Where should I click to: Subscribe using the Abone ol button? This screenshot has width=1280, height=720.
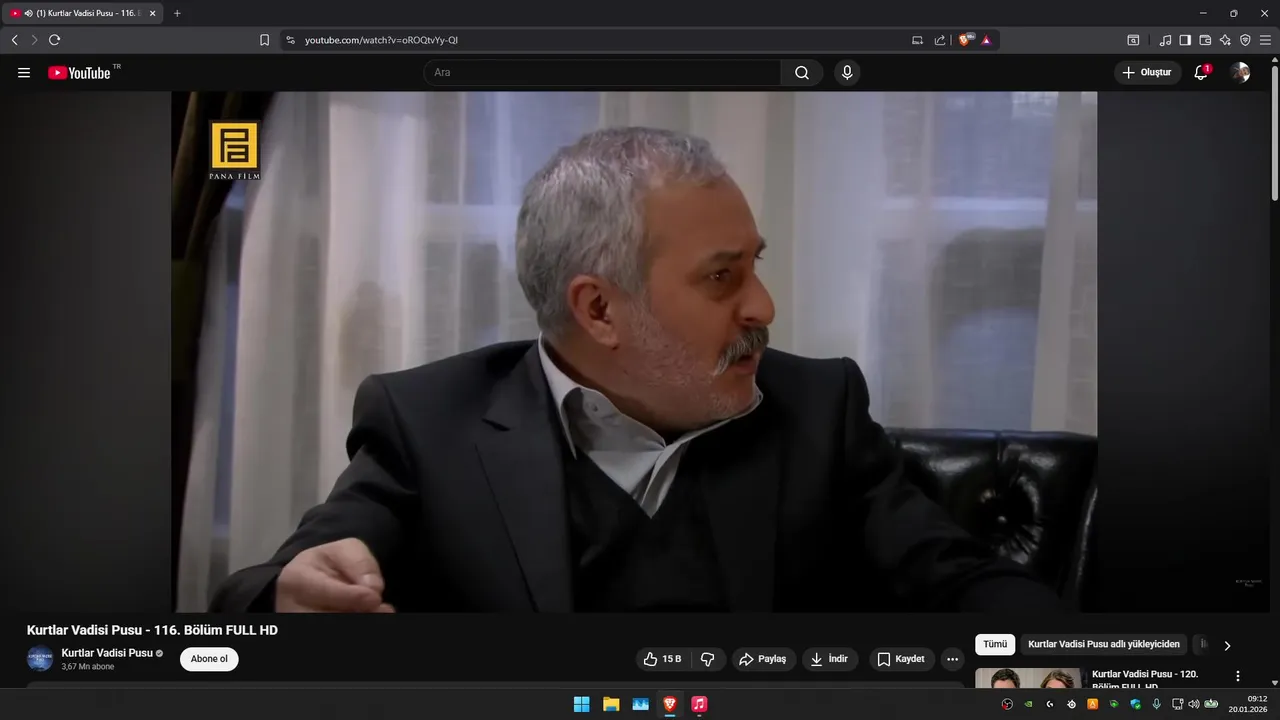coord(209,659)
